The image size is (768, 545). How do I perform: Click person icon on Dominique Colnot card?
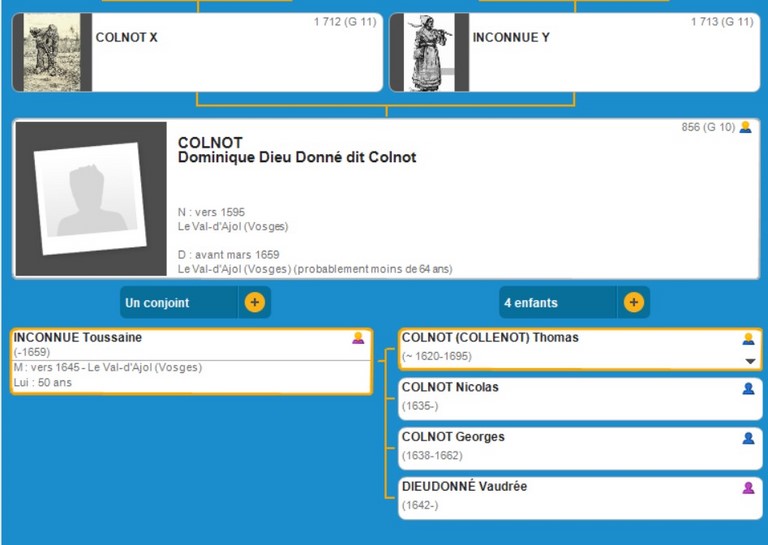click(x=745, y=128)
